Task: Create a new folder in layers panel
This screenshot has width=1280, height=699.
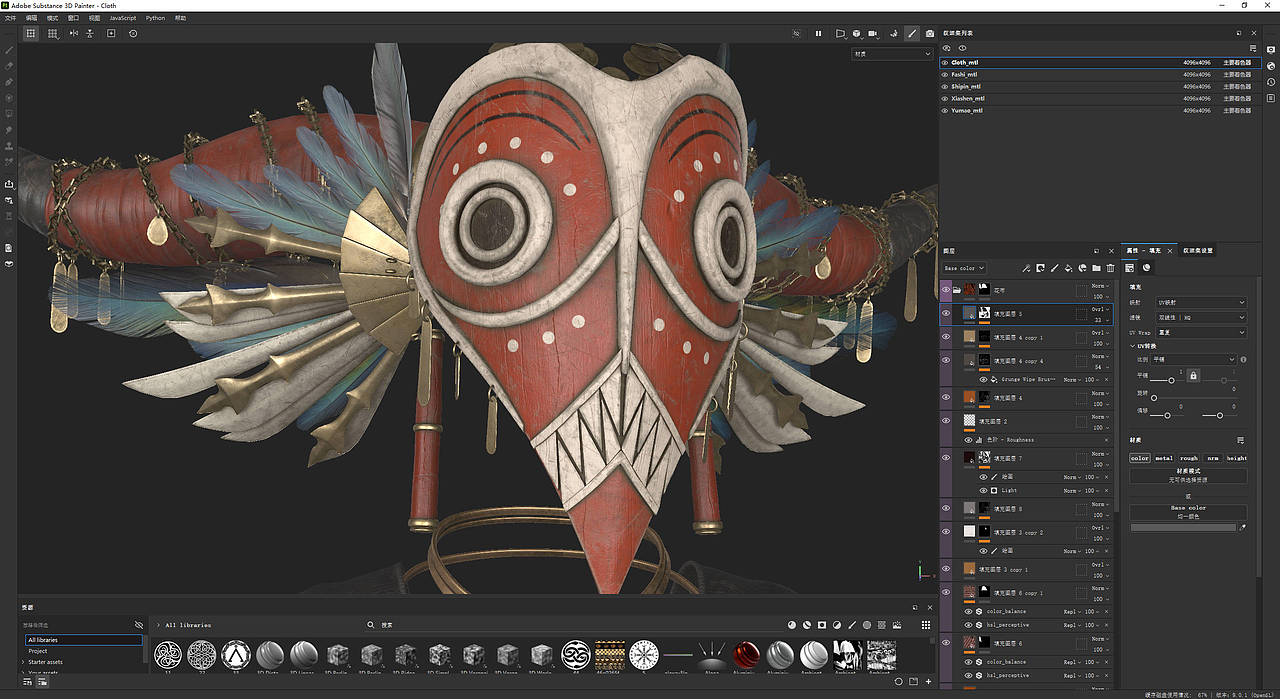Action: pyautogui.click(x=1096, y=268)
